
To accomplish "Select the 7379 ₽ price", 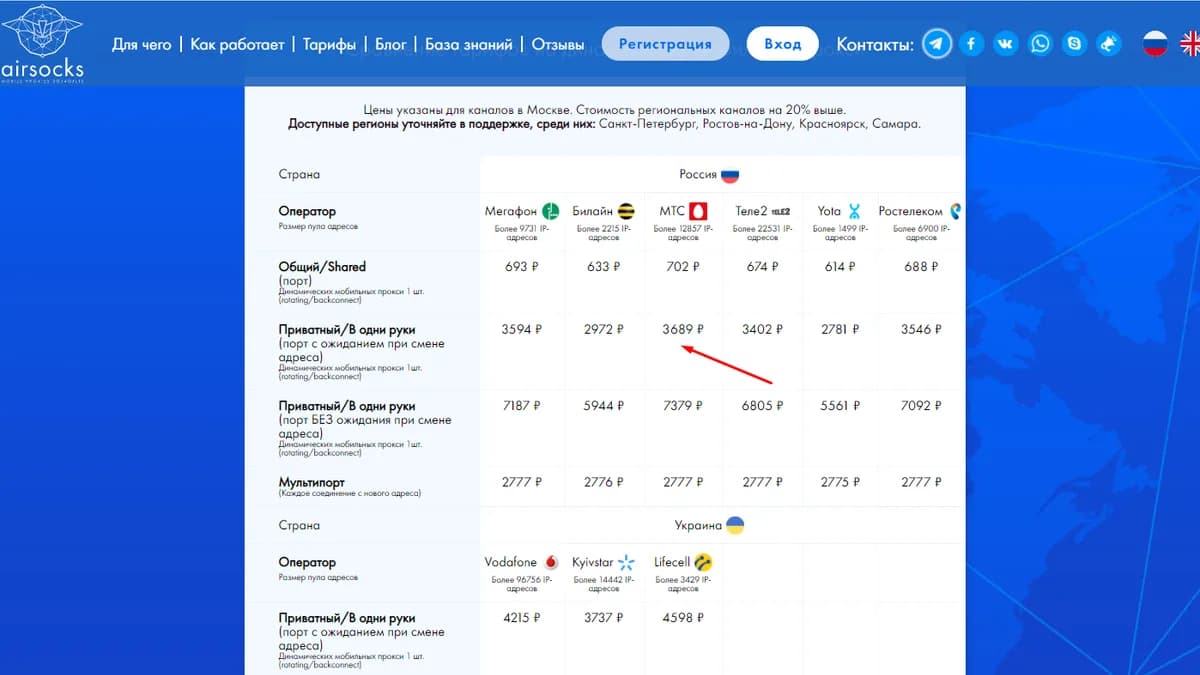I will click(x=683, y=406).
